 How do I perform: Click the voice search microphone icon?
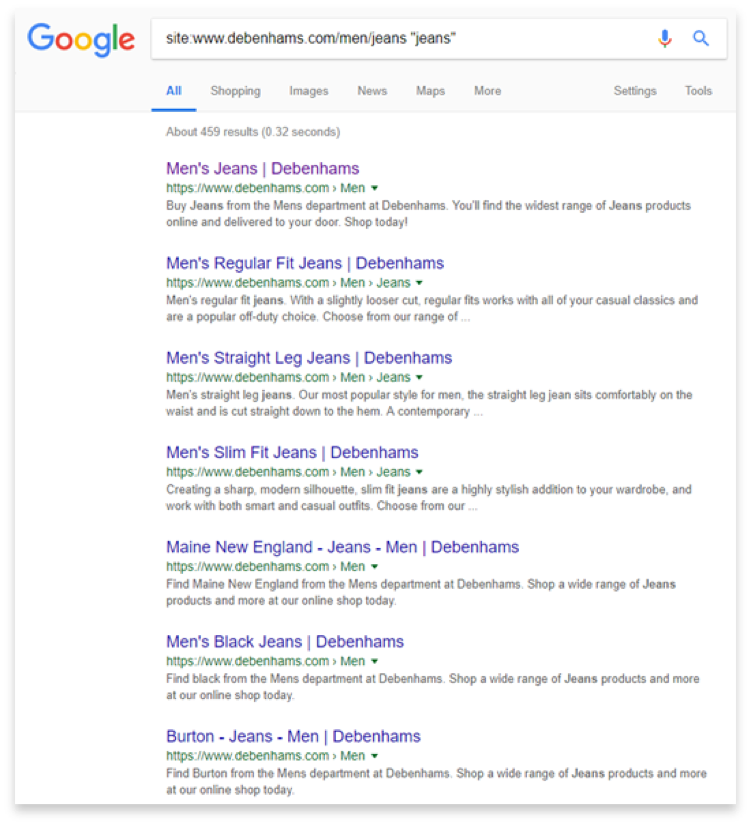click(665, 38)
